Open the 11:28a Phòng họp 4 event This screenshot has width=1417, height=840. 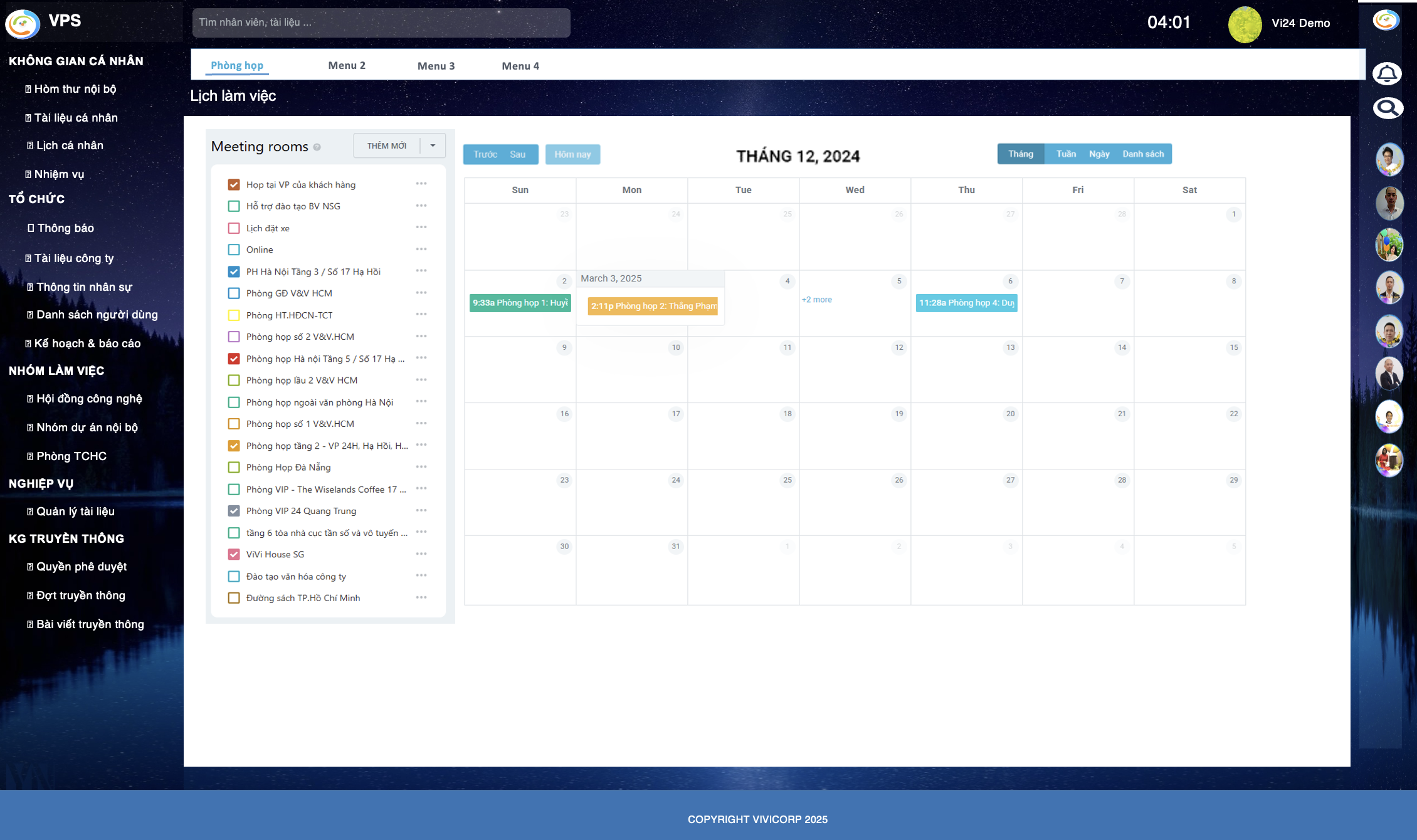click(967, 303)
